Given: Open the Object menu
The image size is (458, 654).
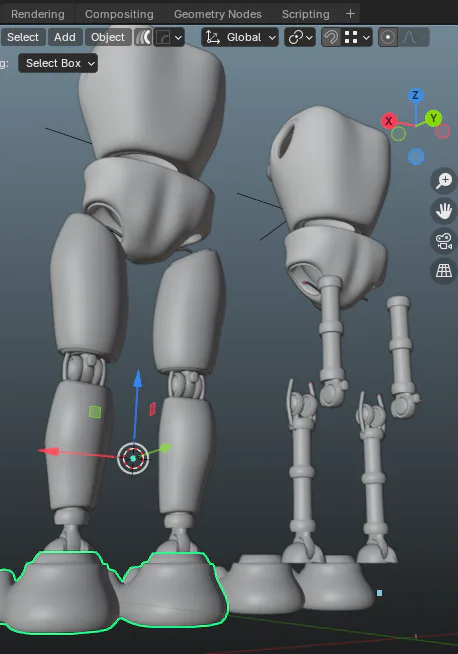Looking at the screenshot, I should pyautogui.click(x=108, y=38).
